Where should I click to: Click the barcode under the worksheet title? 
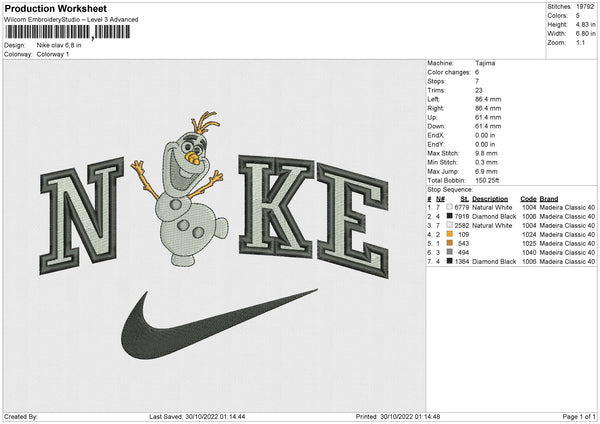tap(67, 32)
